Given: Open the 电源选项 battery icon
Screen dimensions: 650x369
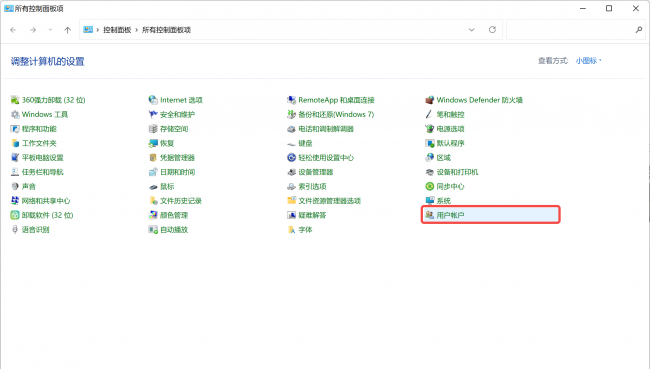Looking at the screenshot, I should coord(429,129).
